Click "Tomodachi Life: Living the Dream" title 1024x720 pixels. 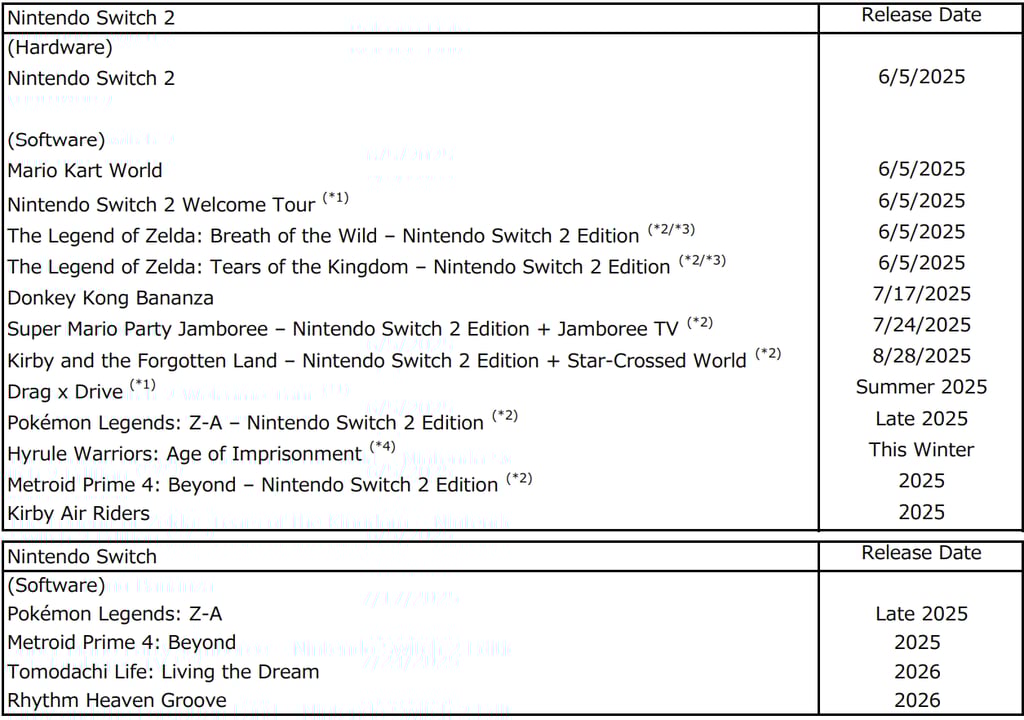[163, 672]
